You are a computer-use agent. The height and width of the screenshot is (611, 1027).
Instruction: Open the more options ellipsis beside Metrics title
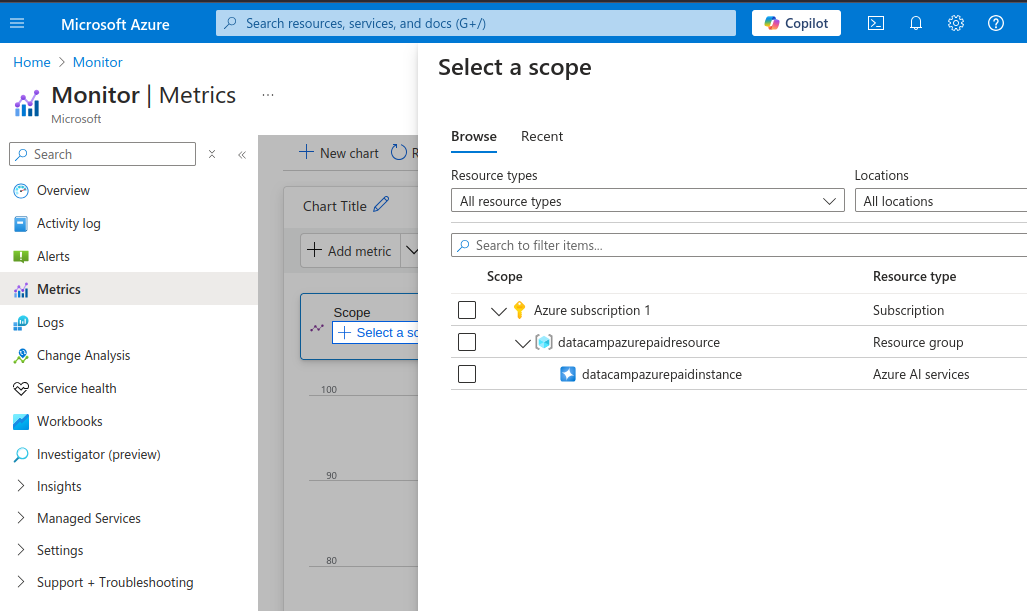(268, 95)
